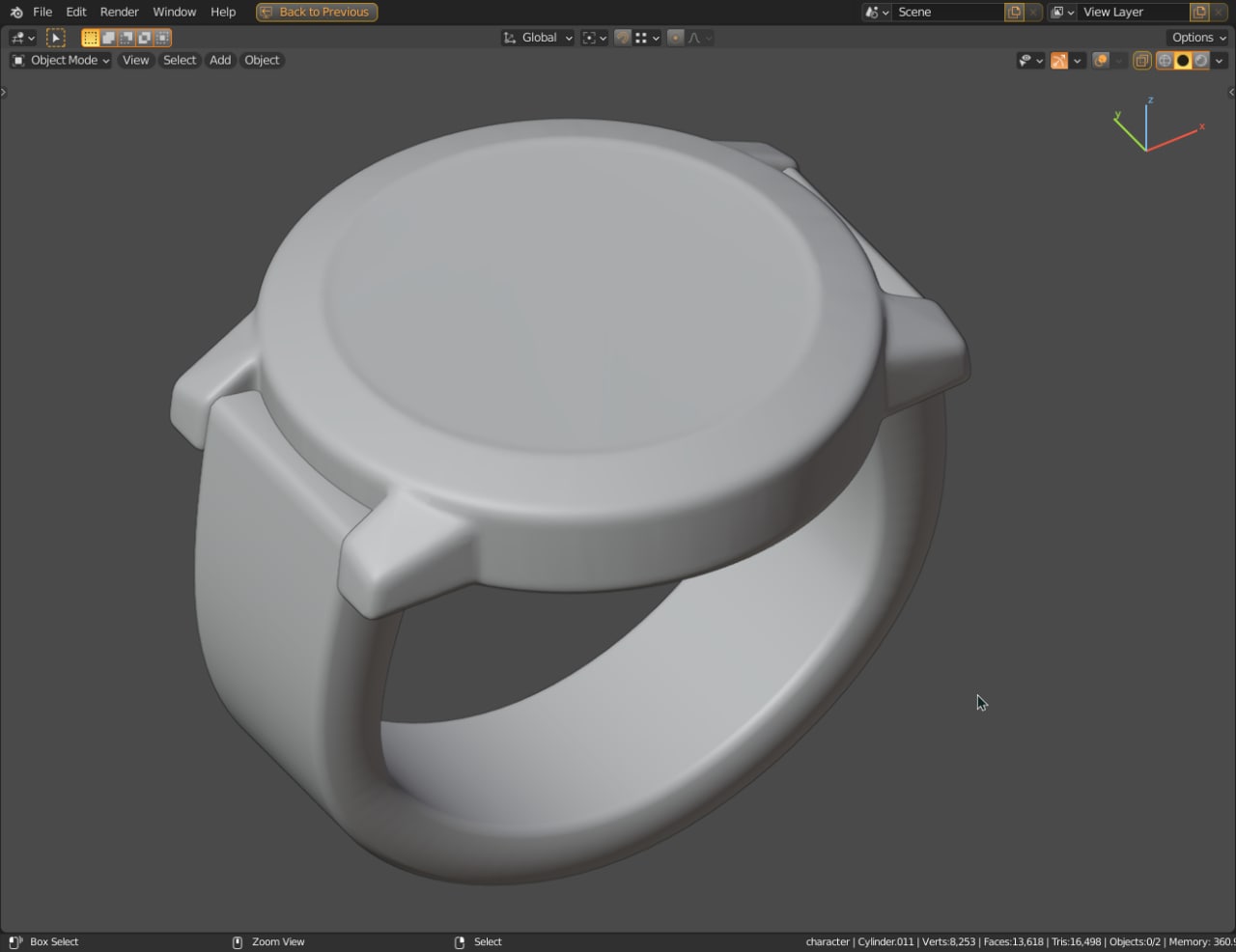
Task: Open the Edit menu
Action: (x=76, y=12)
